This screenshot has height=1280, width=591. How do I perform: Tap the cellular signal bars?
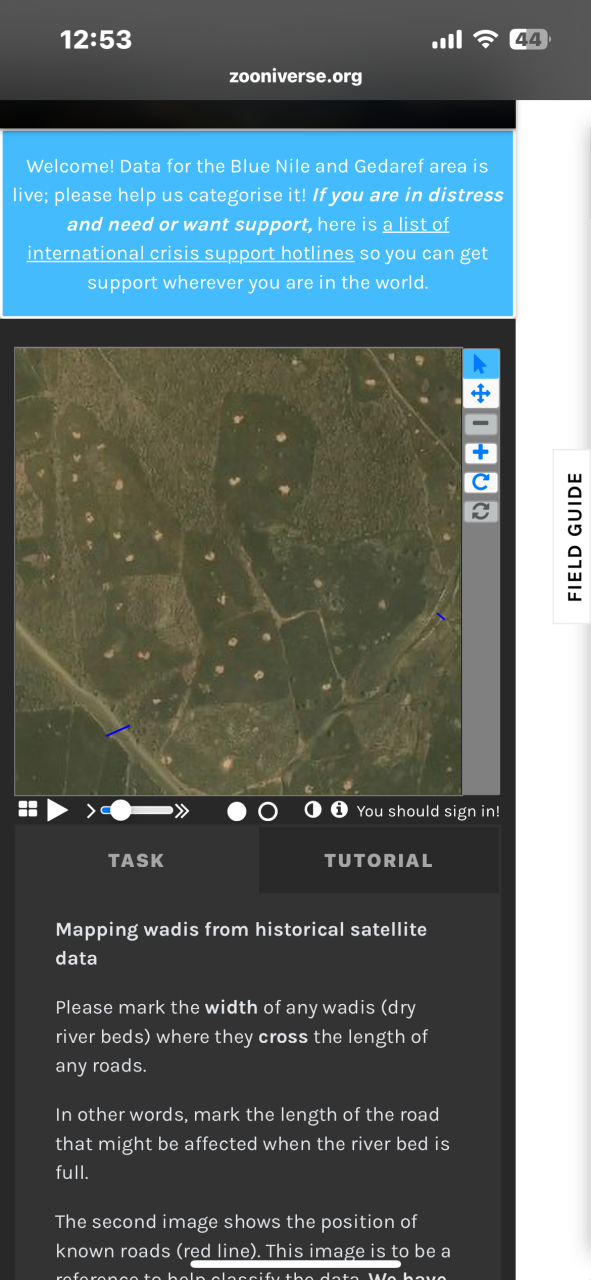[446, 40]
